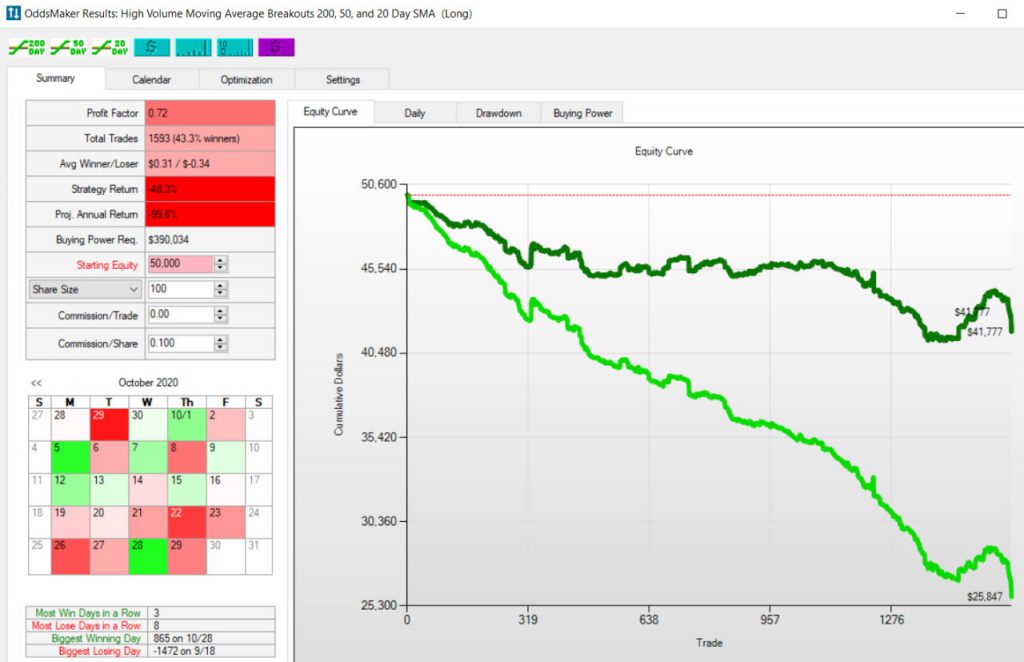Select October 16 on the calendar

pos(226,490)
